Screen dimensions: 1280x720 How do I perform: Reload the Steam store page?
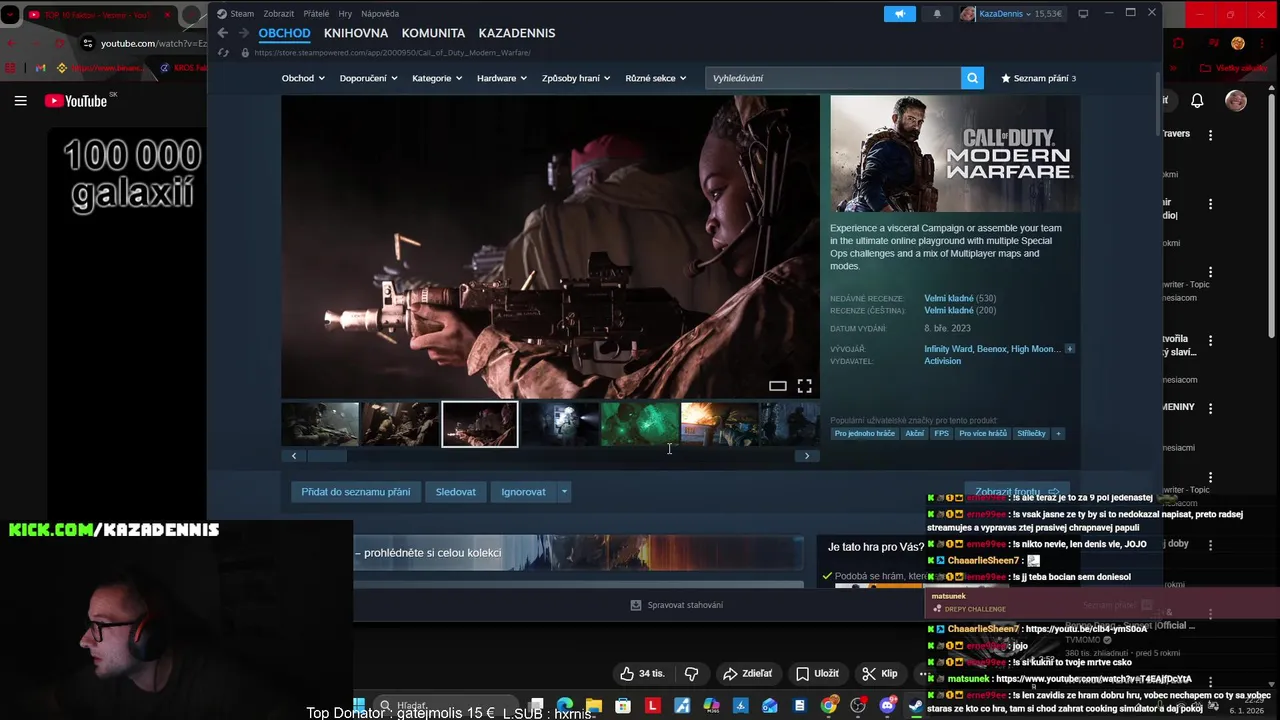223,53
